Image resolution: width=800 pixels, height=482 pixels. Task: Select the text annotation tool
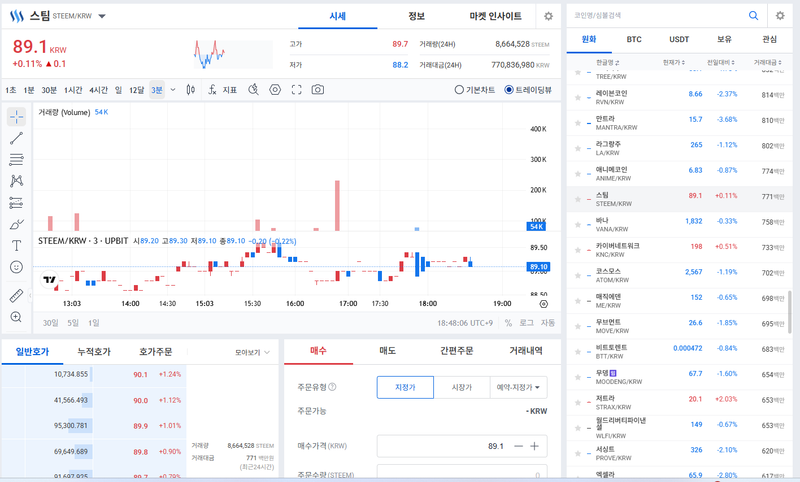tap(16, 245)
